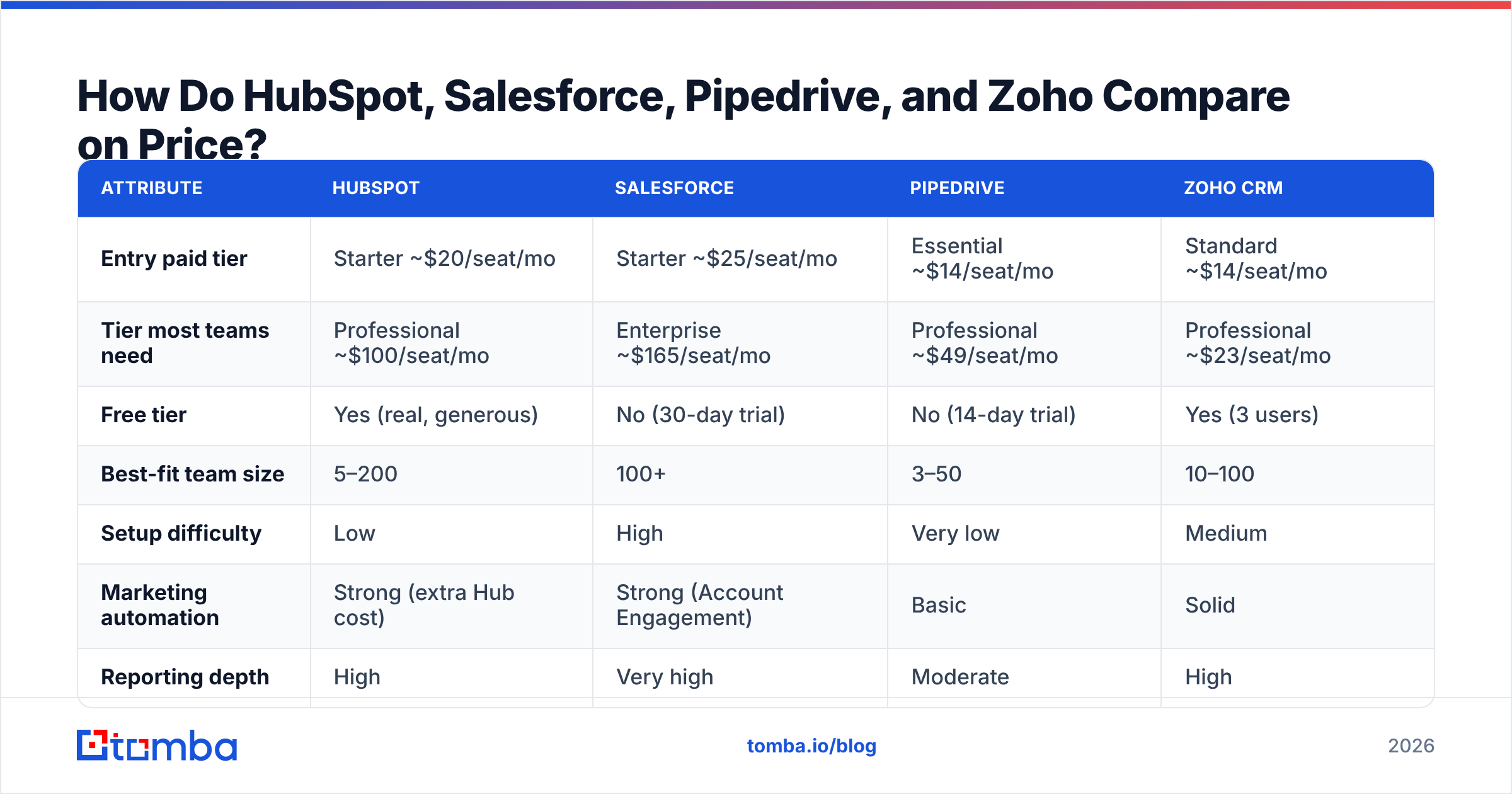Click the '2026' year text
The width and height of the screenshot is (1512, 794).
coord(1411,746)
